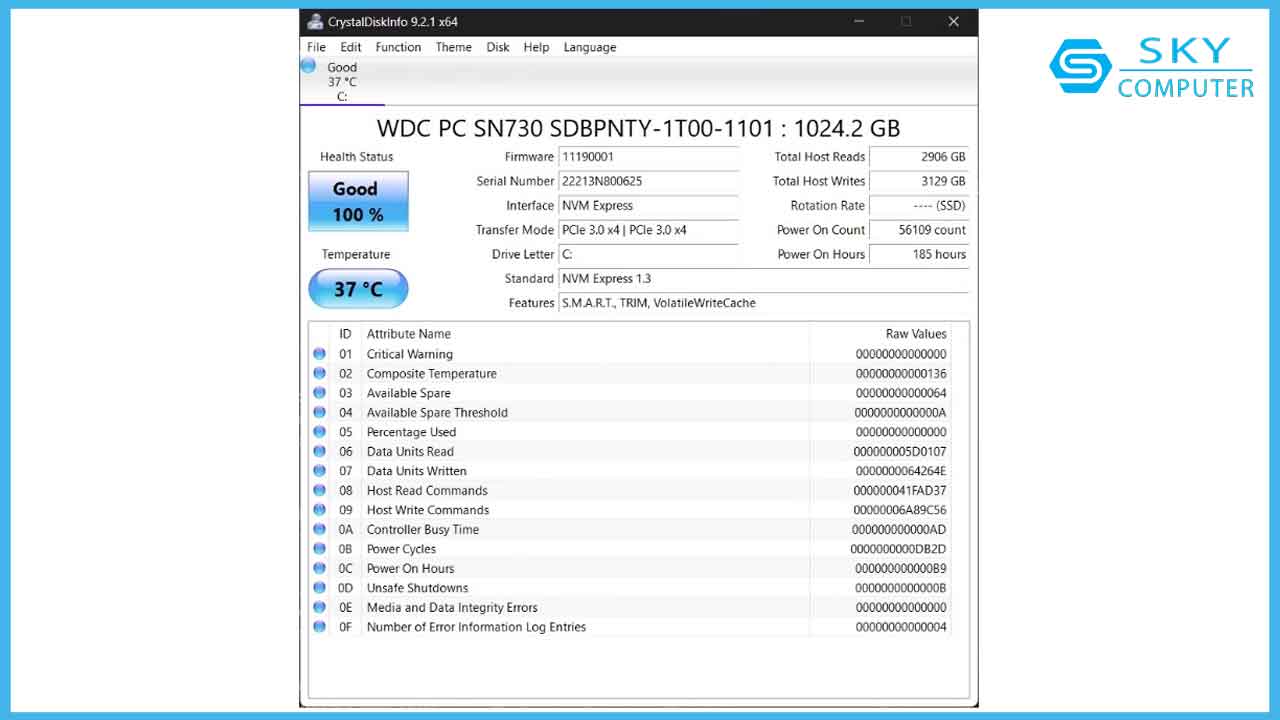Click the status orb for Host Read Commands
The height and width of the screenshot is (720, 1280).
click(319, 490)
